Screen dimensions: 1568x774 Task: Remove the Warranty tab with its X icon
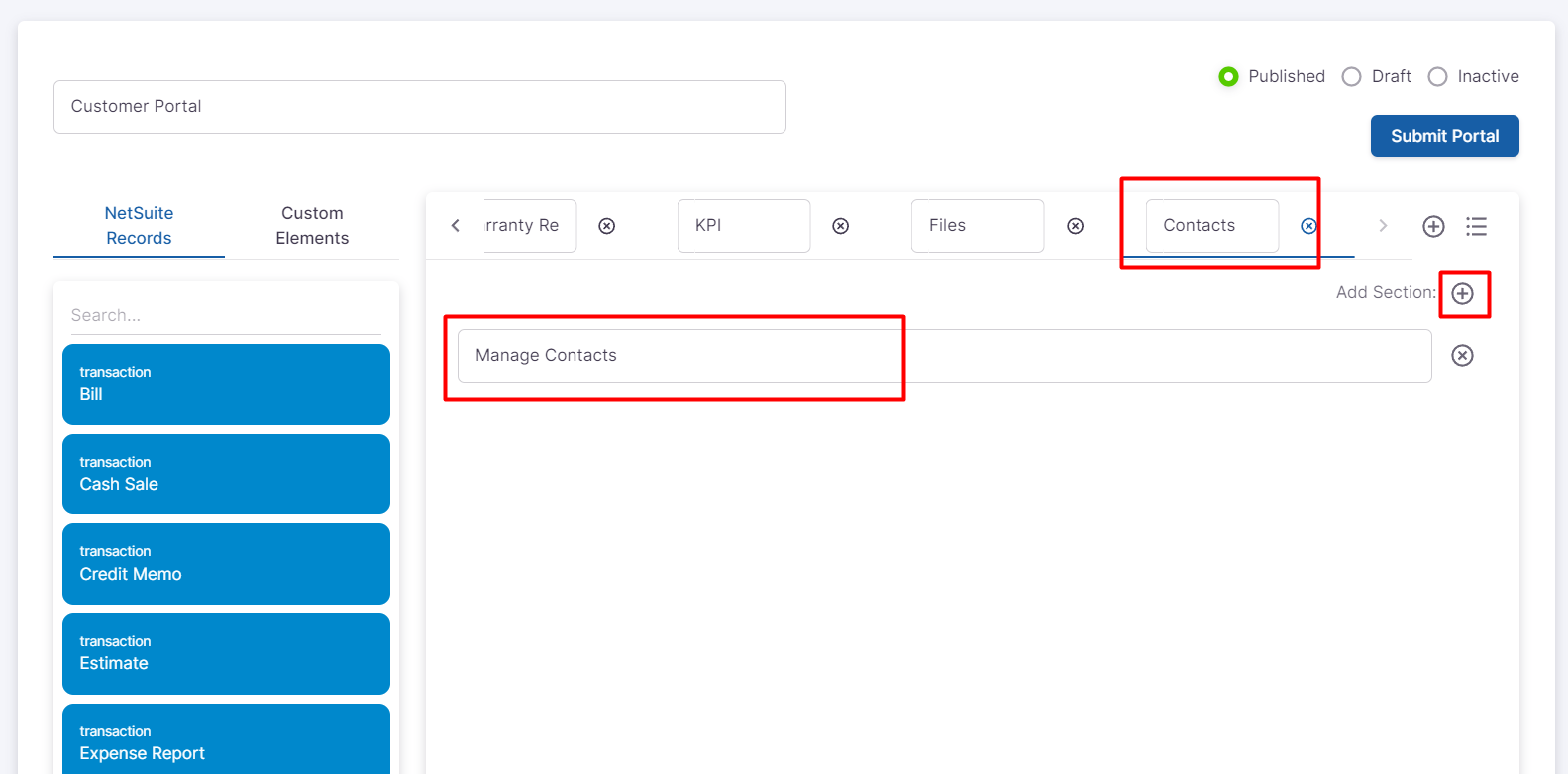point(607,226)
